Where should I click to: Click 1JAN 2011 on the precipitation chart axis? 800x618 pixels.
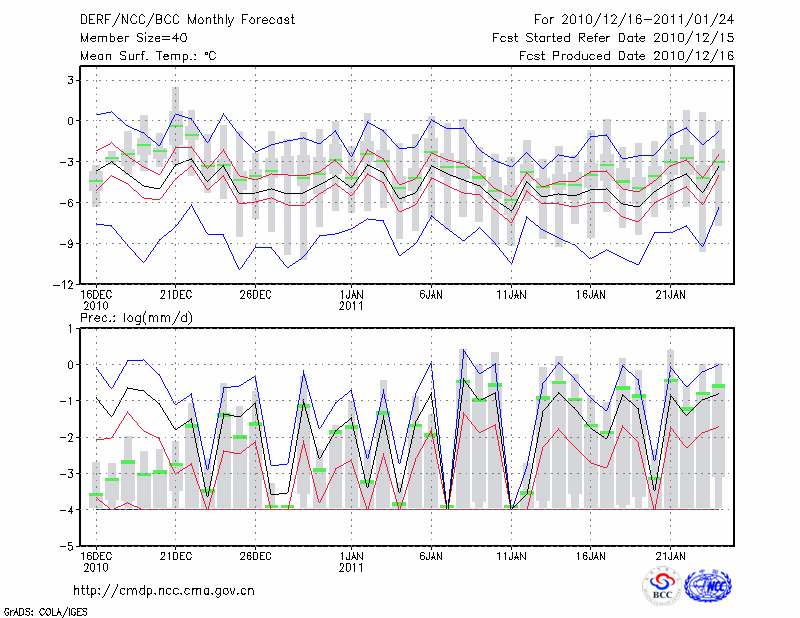tap(351, 561)
